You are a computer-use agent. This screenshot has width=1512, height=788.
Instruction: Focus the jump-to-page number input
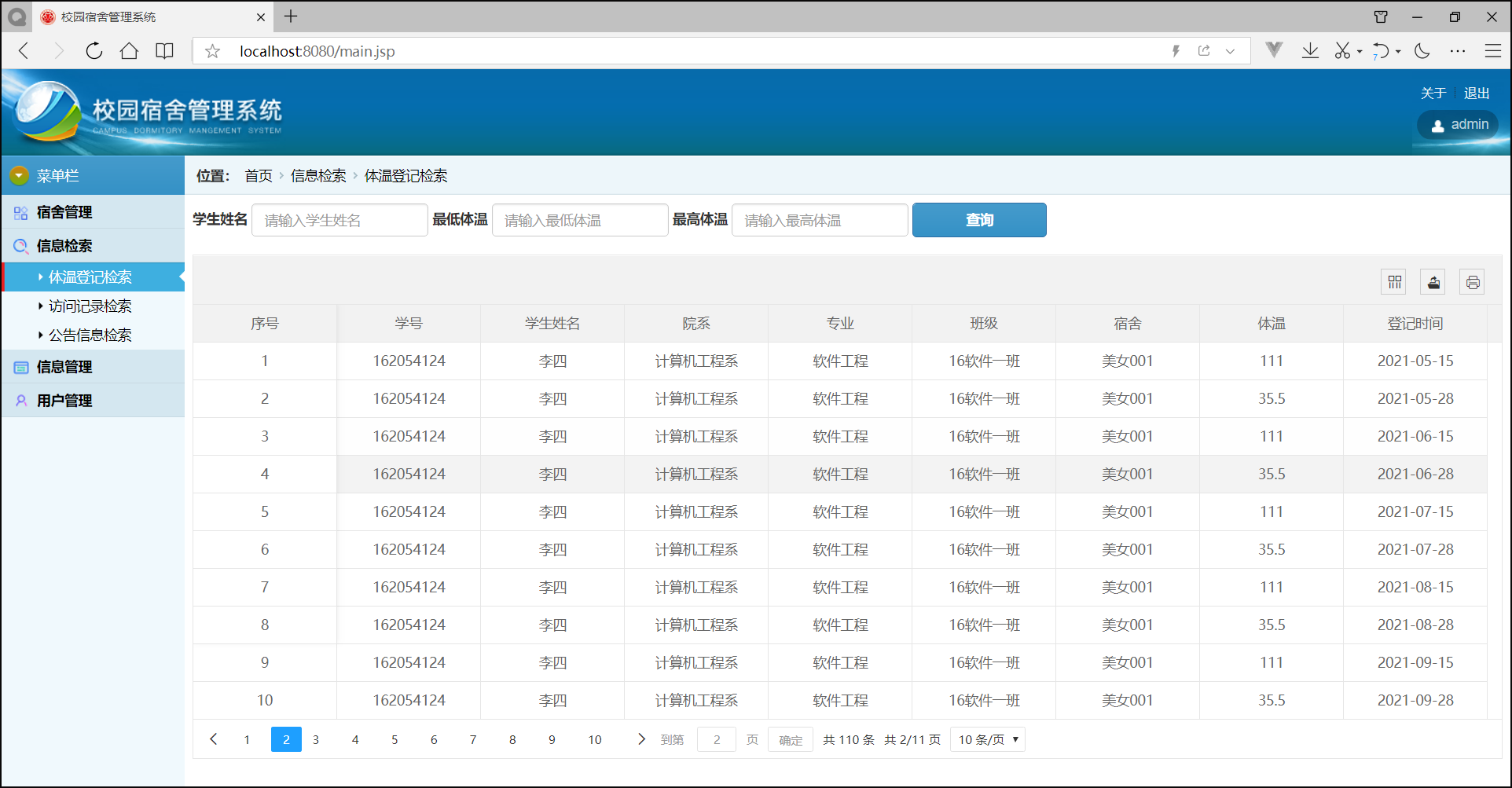pos(717,740)
